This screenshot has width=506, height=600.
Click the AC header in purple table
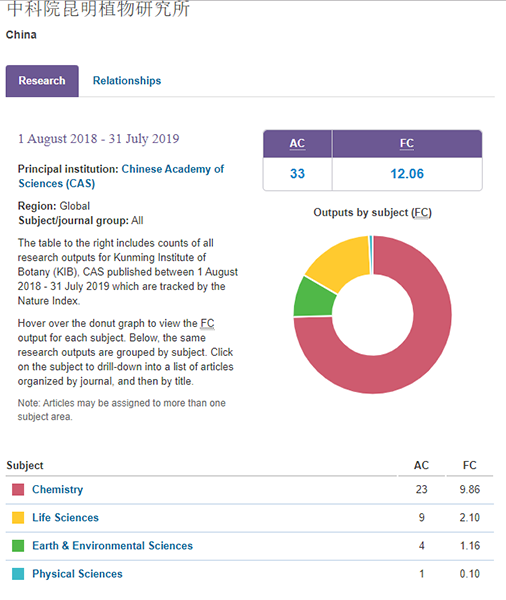(297, 143)
